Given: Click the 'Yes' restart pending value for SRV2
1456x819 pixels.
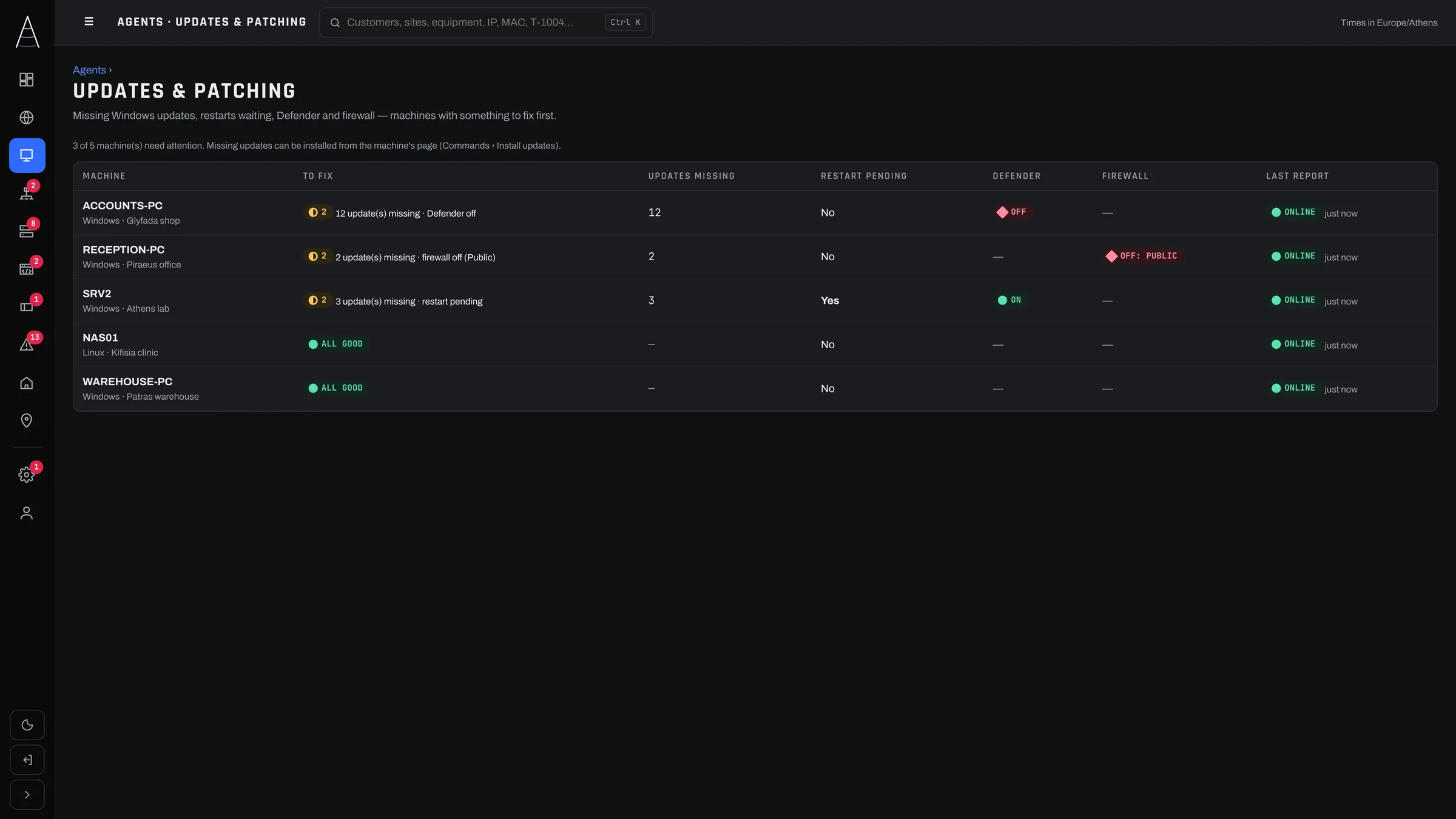Looking at the screenshot, I should click(830, 300).
